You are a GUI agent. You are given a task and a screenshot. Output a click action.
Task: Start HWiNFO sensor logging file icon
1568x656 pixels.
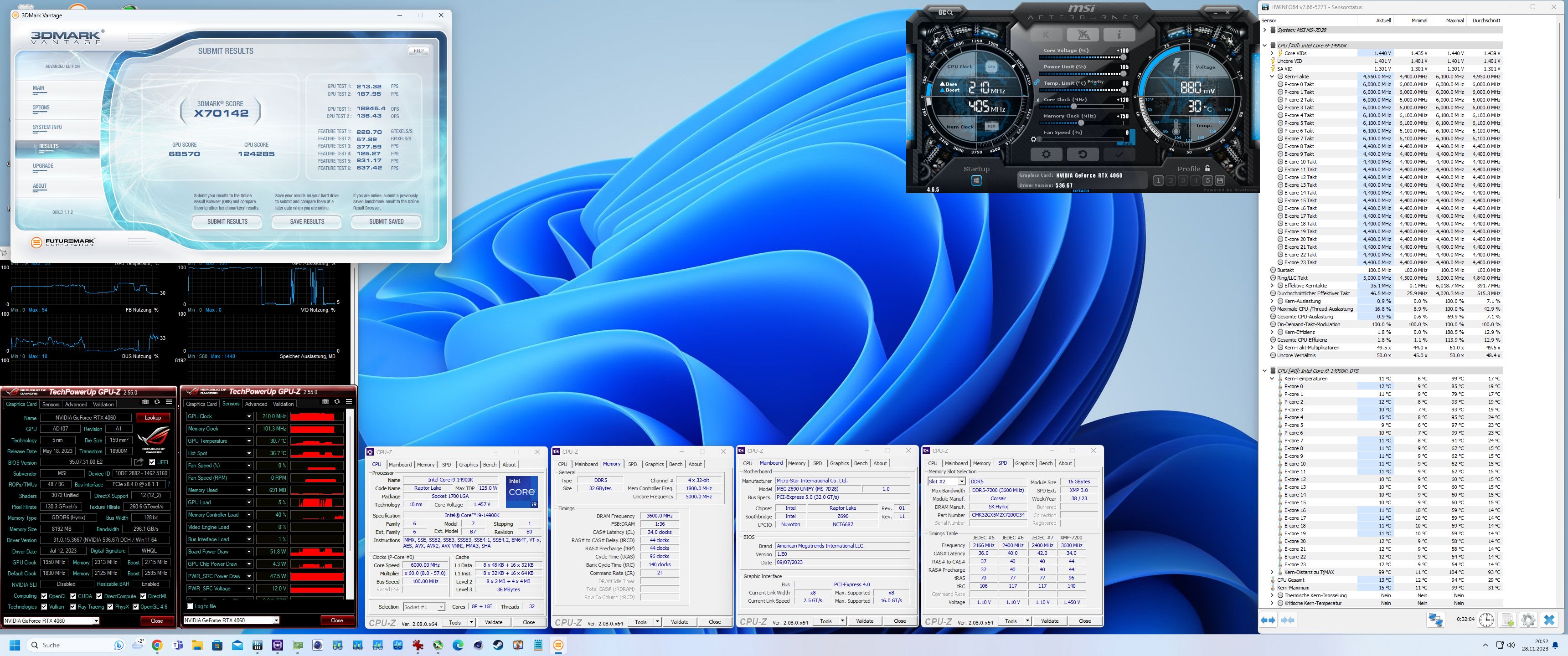[1507, 620]
